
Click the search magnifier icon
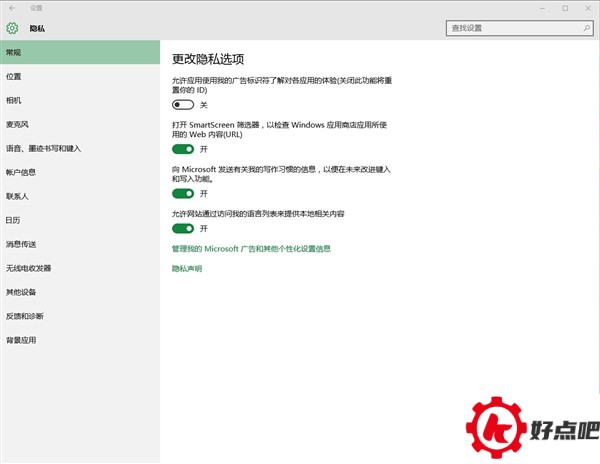[x=587, y=28]
